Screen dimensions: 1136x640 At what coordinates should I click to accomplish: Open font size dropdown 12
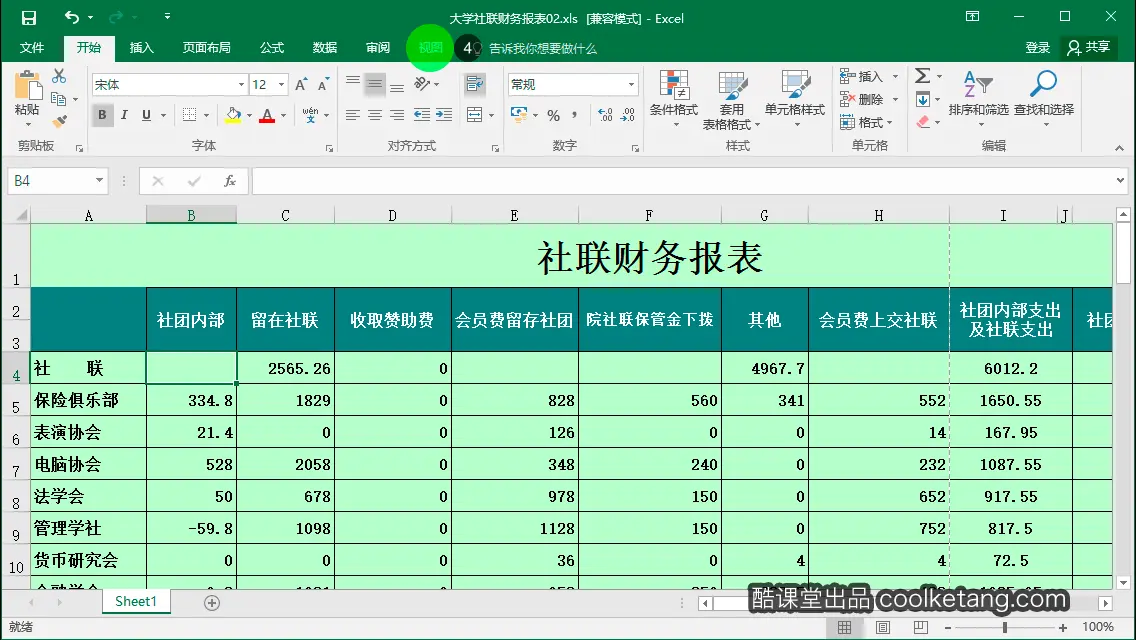coord(281,85)
